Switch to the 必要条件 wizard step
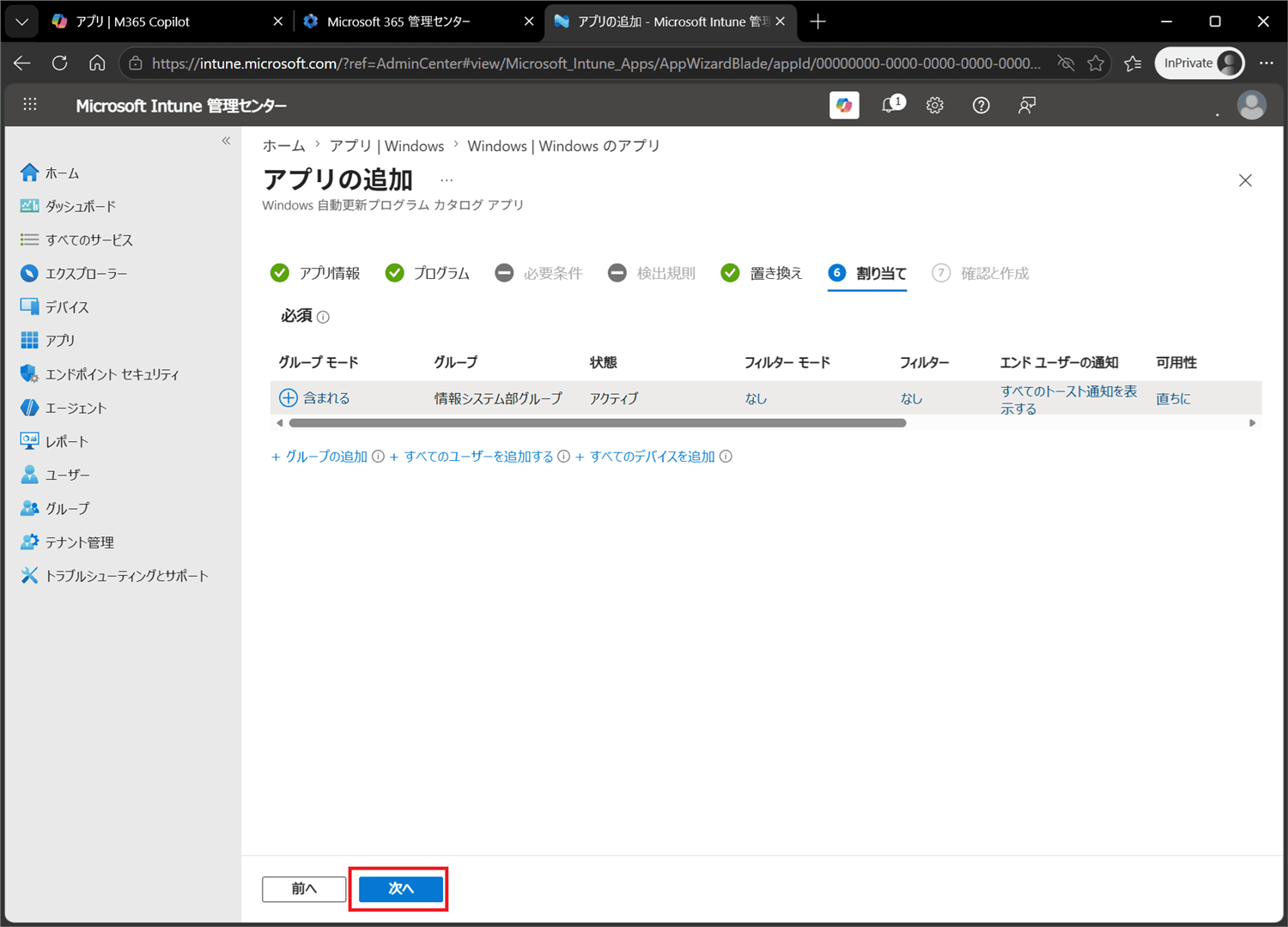The height and width of the screenshot is (927, 1288). 538,273
